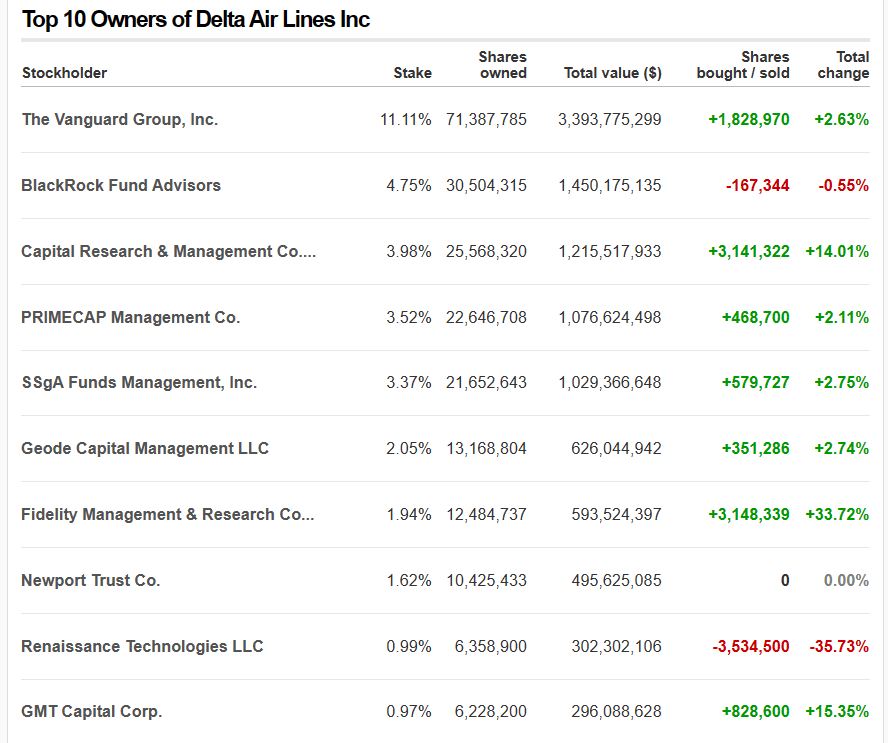Select the total change +14.01%
This screenshot has width=888, height=743.
[837, 251]
